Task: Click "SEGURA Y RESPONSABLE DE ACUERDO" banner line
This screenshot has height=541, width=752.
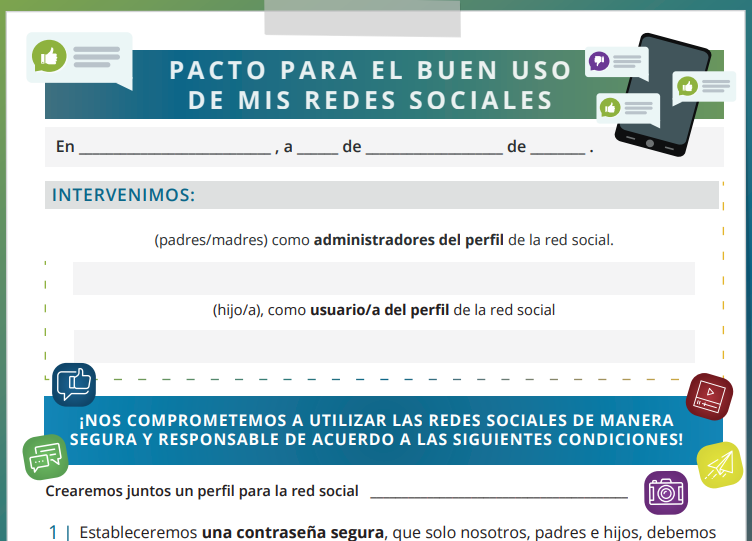Action: click(x=376, y=439)
